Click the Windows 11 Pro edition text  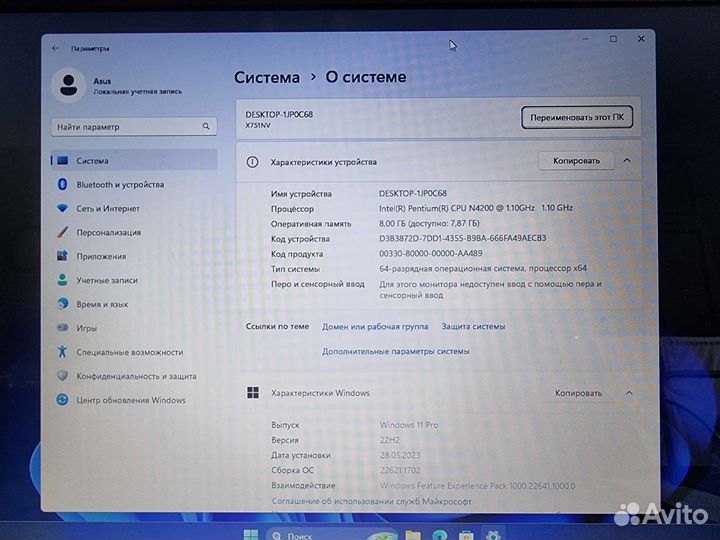pyautogui.click(x=409, y=425)
